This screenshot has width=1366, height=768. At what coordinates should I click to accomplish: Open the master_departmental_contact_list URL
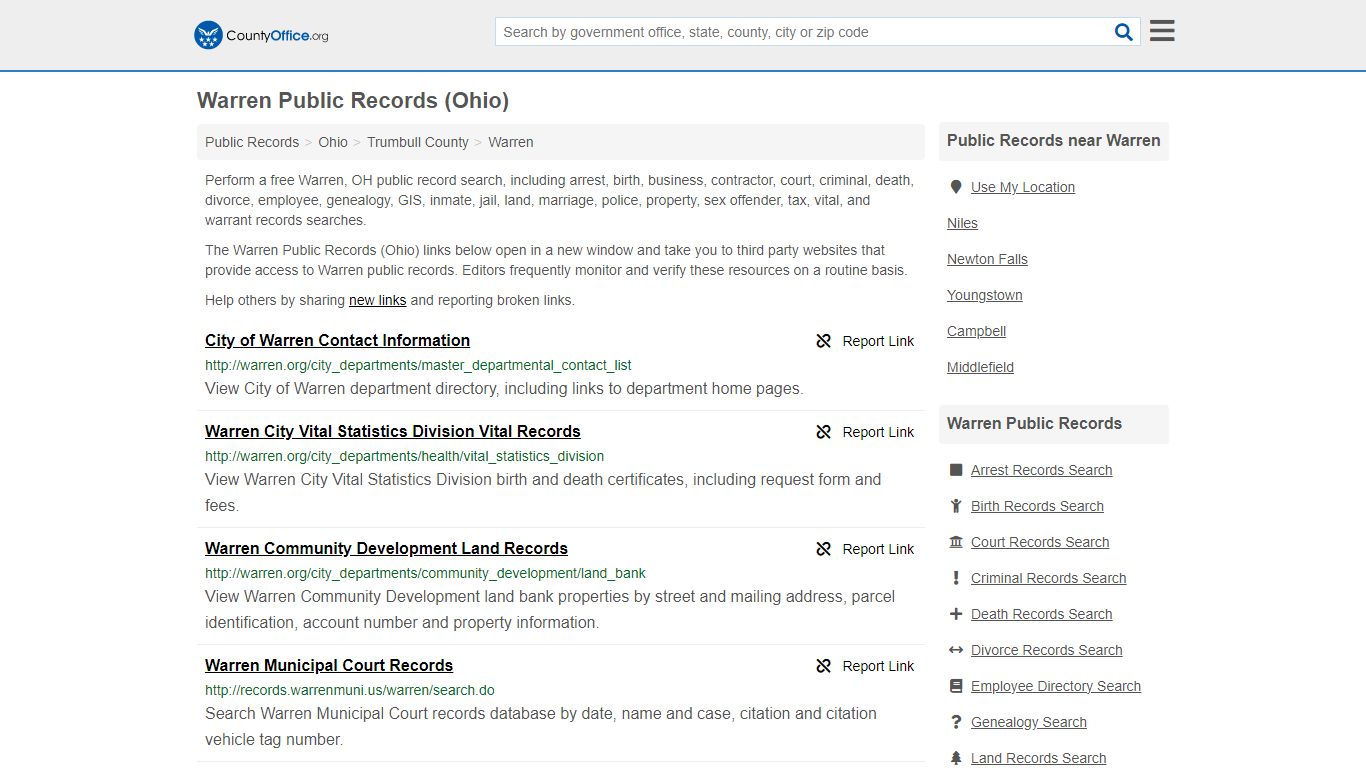pyautogui.click(x=418, y=366)
